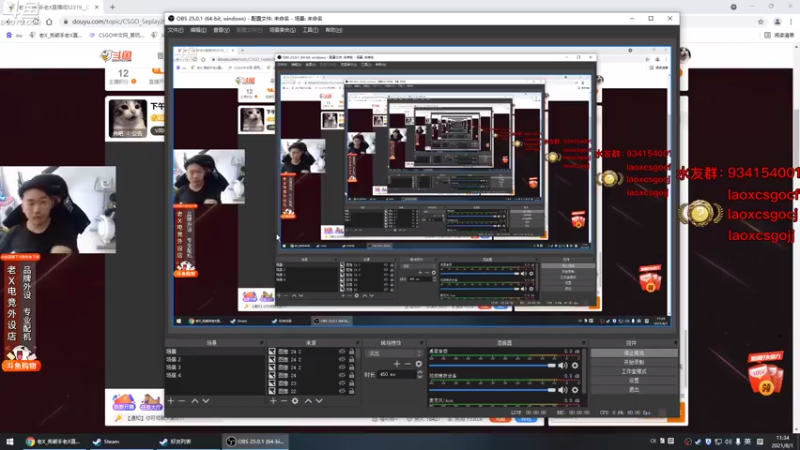Open Chrome from the taskbar

(52, 441)
